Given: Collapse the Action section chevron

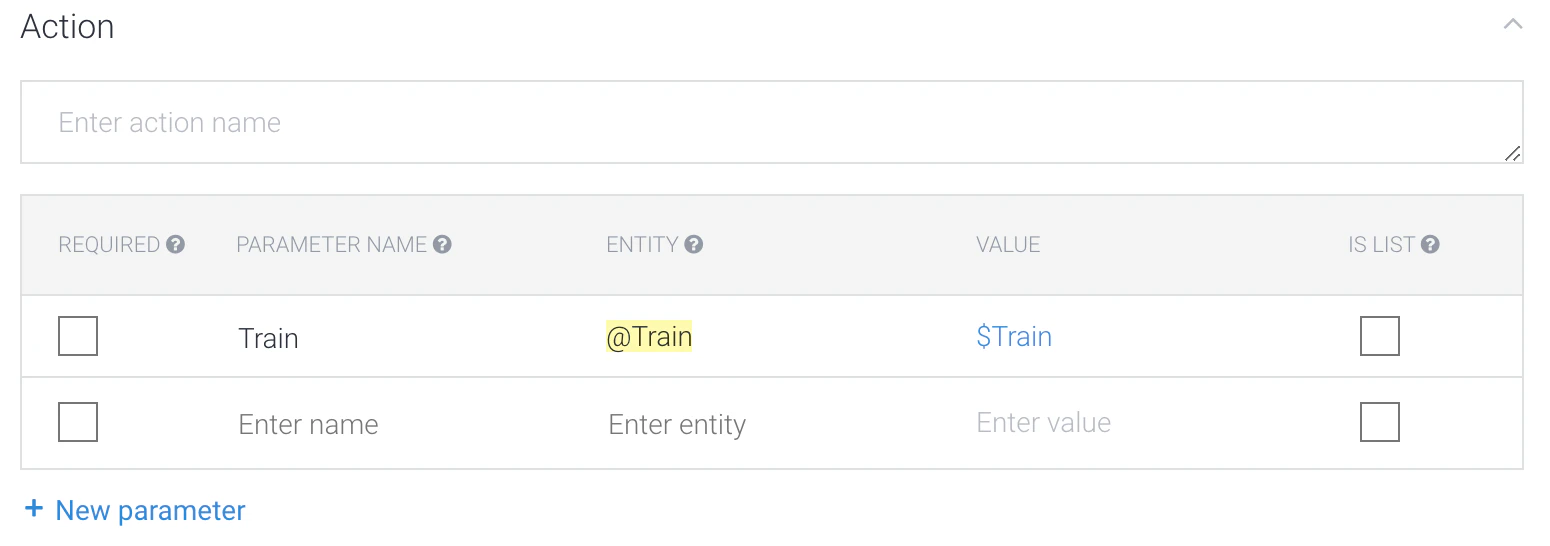Looking at the screenshot, I should click(x=1512, y=24).
